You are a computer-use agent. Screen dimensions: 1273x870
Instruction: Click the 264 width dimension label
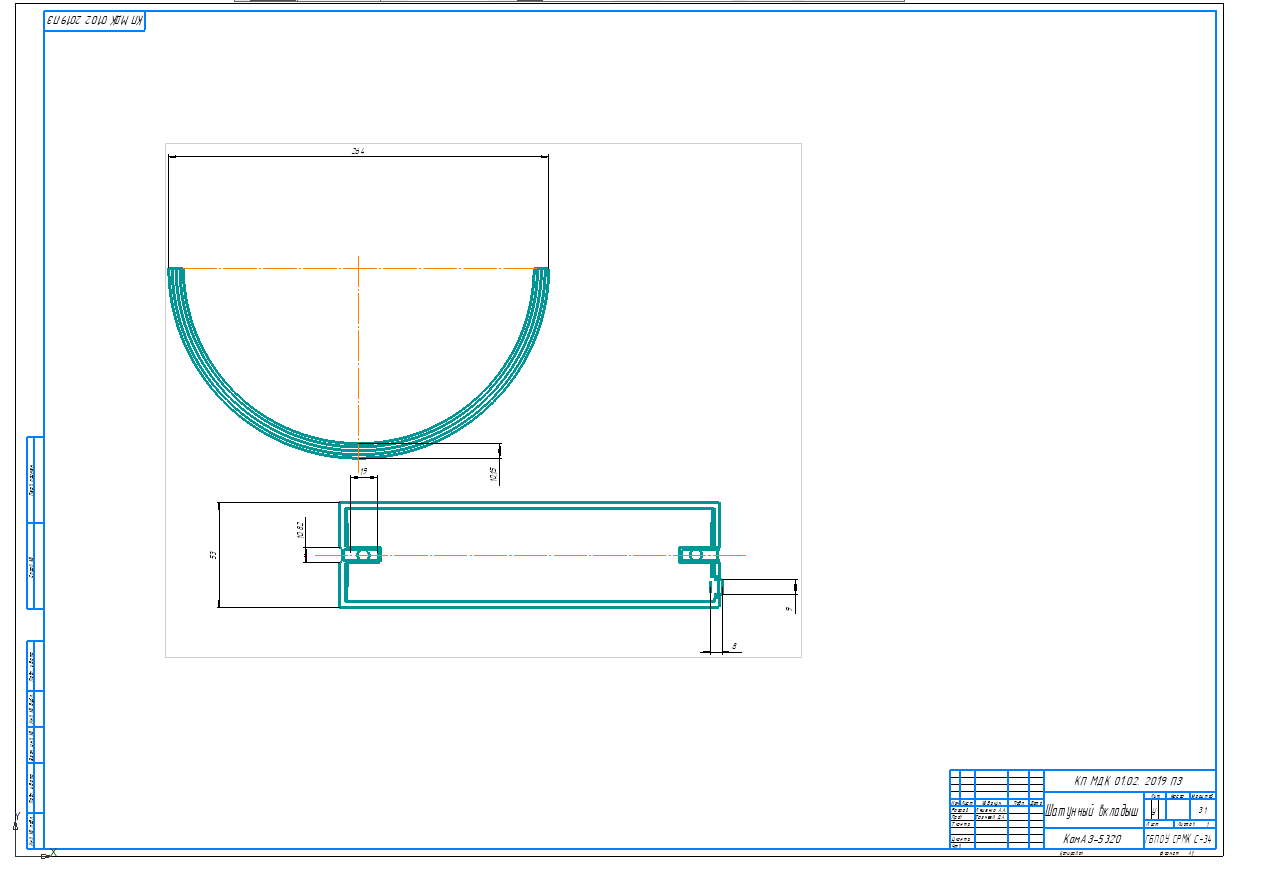357,150
